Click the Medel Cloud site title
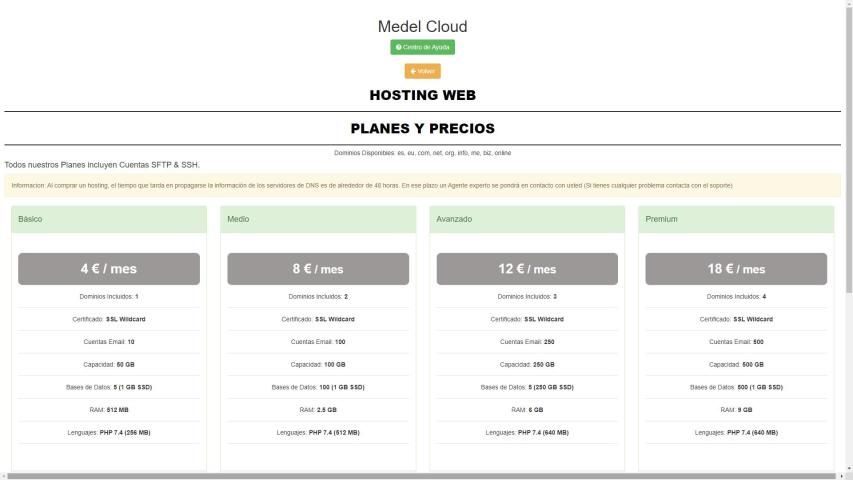The image size is (853, 480). tap(422, 27)
